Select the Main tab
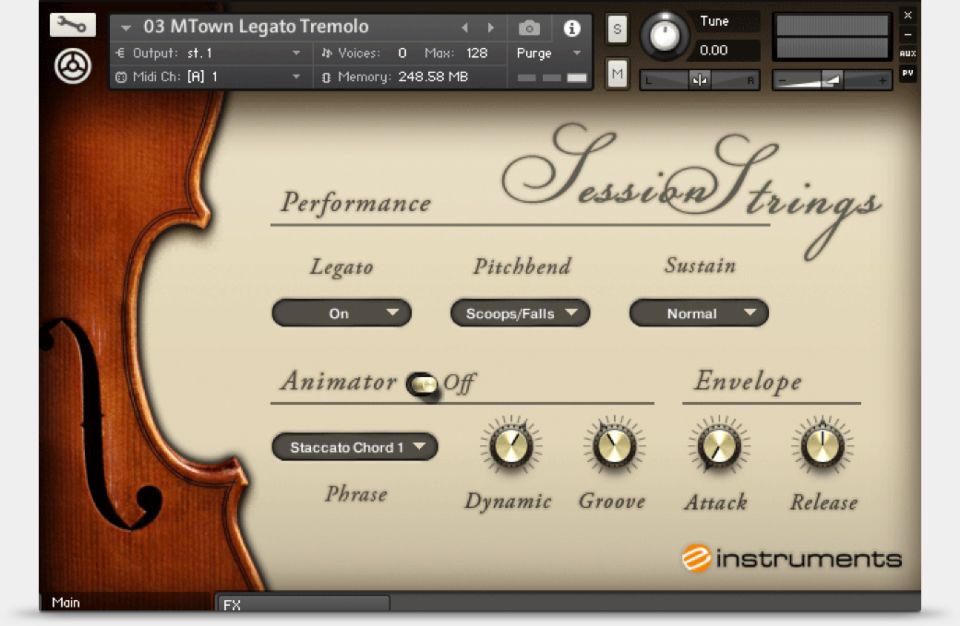This screenshot has height=626, width=960. pos(67,602)
